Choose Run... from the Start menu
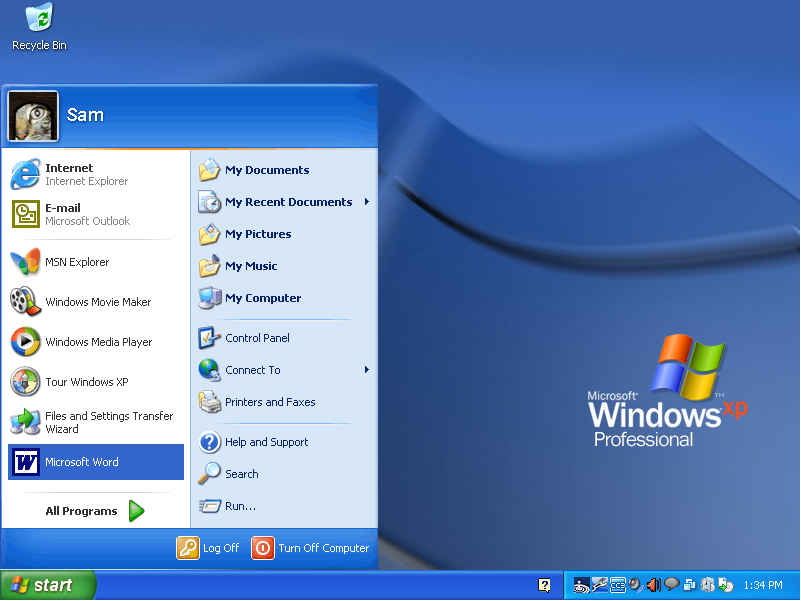Screen dimensions: 801x601 tap(240, 506)
